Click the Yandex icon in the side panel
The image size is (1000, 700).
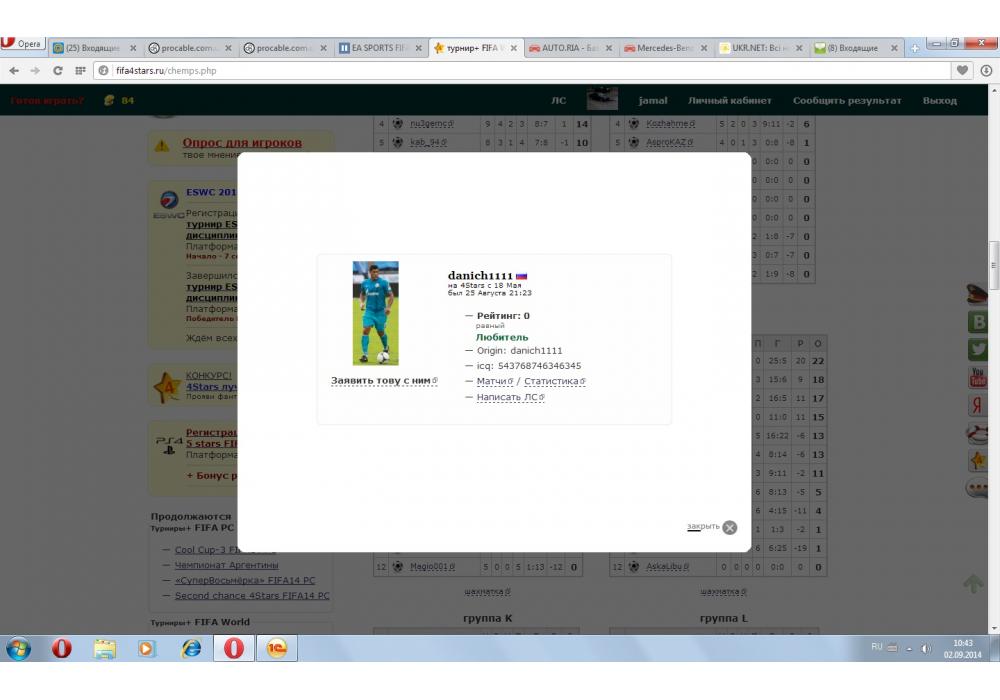click(977, 405)
